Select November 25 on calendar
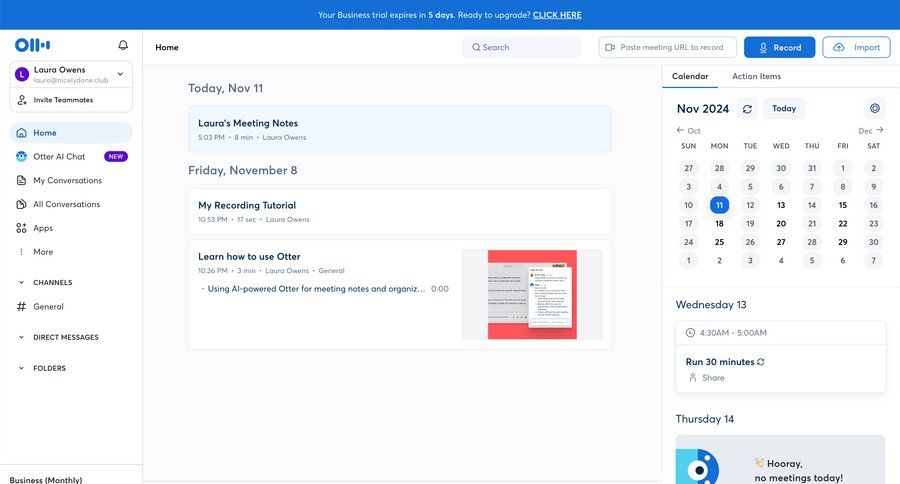Image resolution: width=900 pixels, height=484 pixels. click(x=719, y=242)
